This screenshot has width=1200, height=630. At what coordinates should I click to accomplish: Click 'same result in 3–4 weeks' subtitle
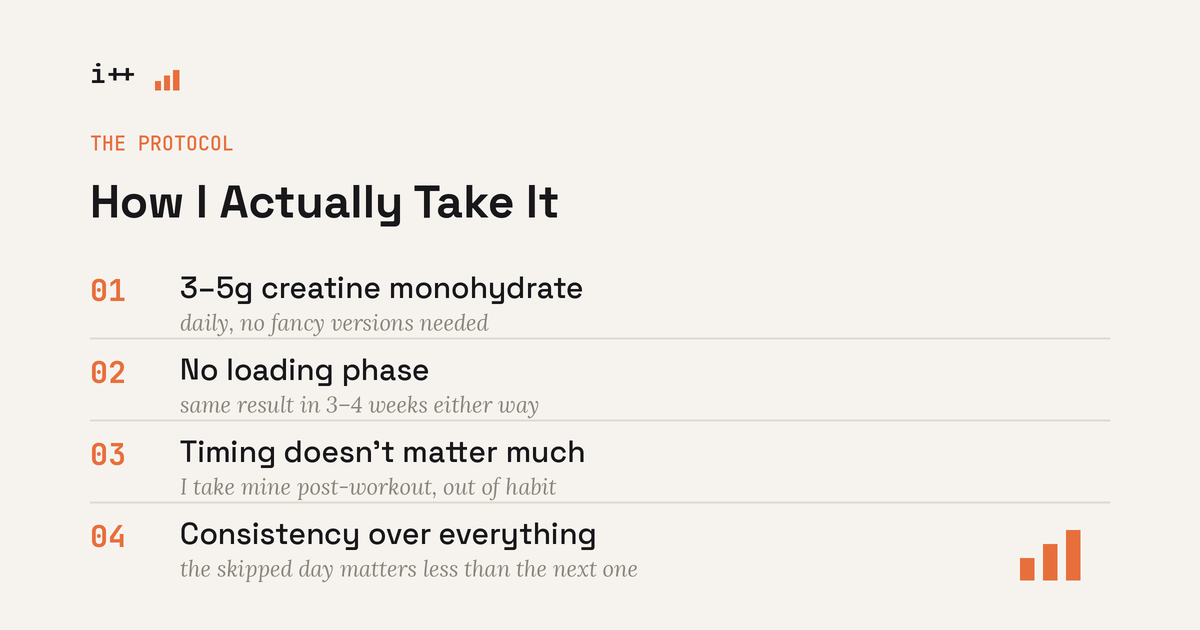(359, 406)
